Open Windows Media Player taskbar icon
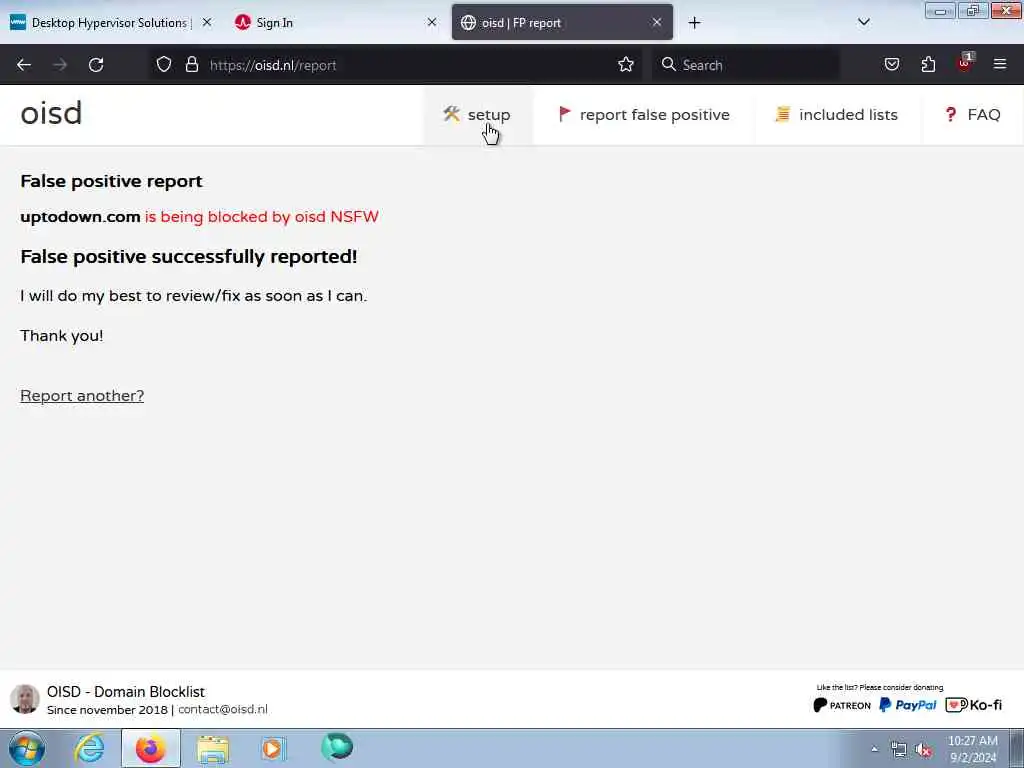This screenshot has width=1024, height=768. [x=273, y=748]
